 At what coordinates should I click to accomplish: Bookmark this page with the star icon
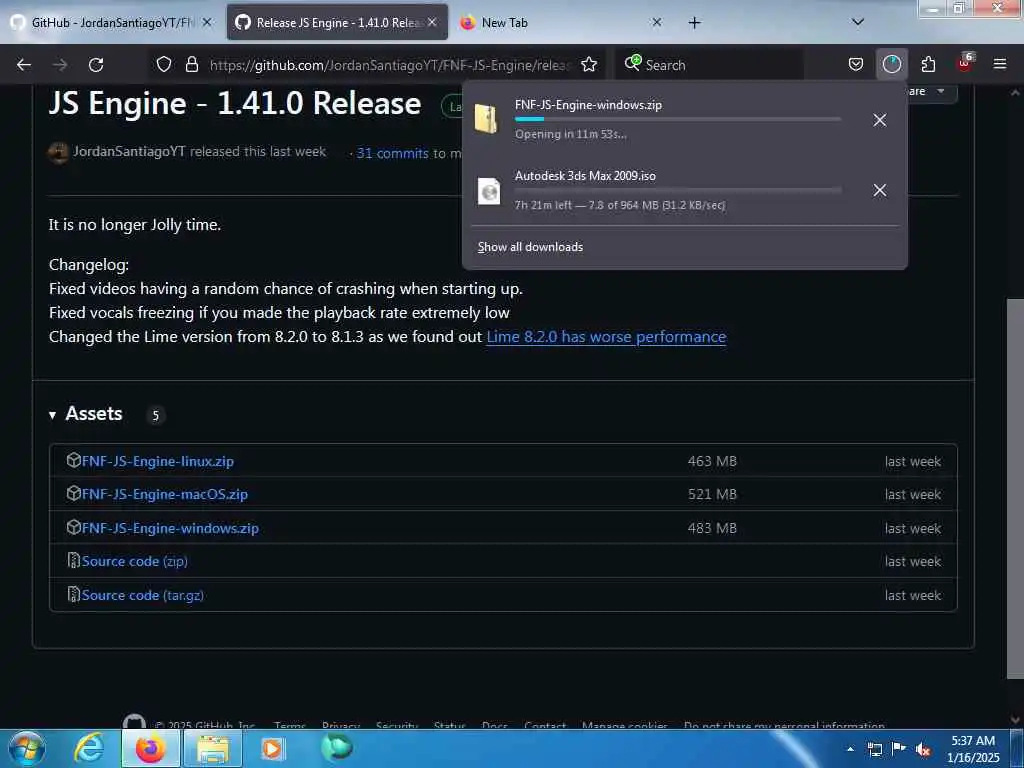(589, 64)
